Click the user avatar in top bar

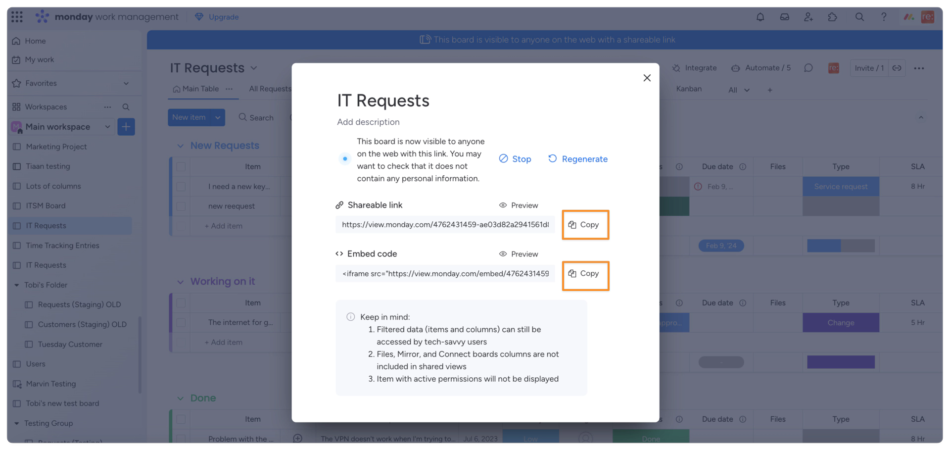tap(928, 17)
